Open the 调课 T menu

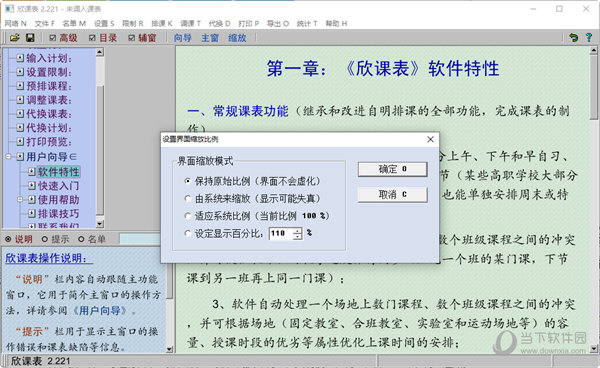190,23
